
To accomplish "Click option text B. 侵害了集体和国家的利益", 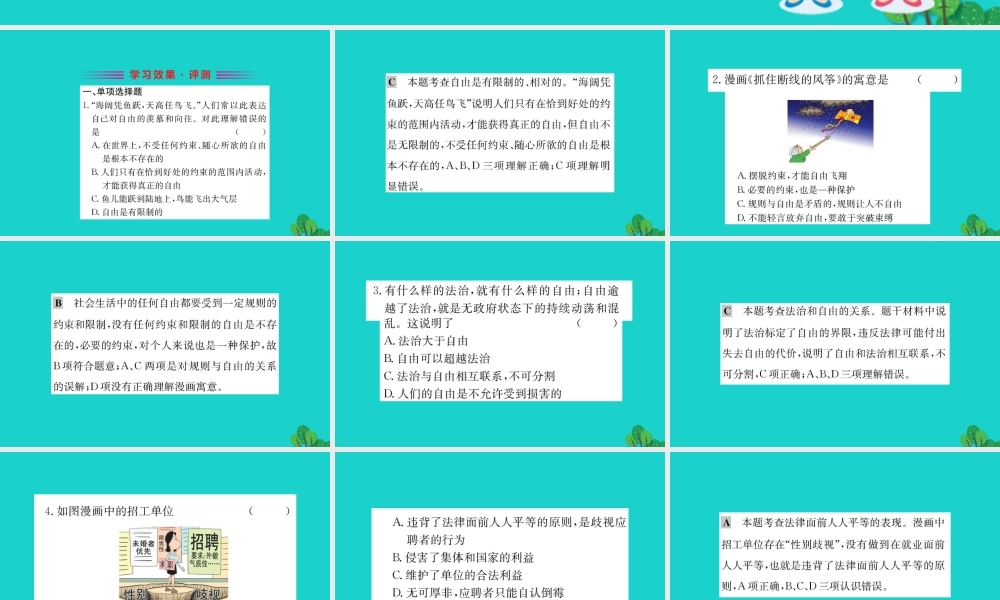I will 463,557.
